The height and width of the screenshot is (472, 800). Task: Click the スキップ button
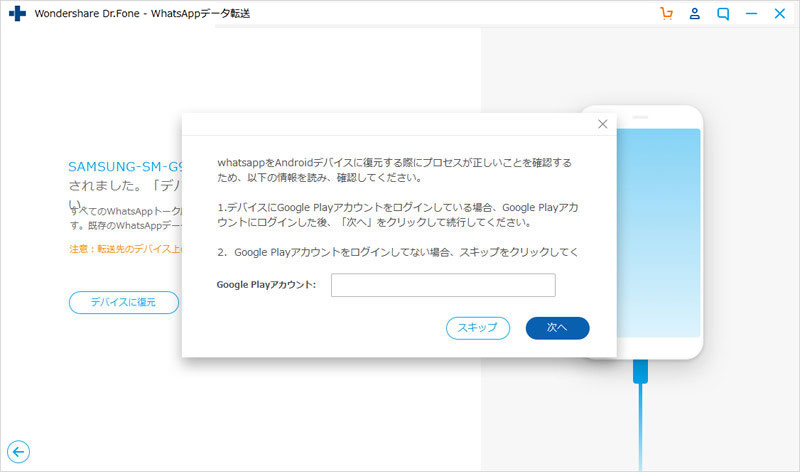tap(478, 328)
